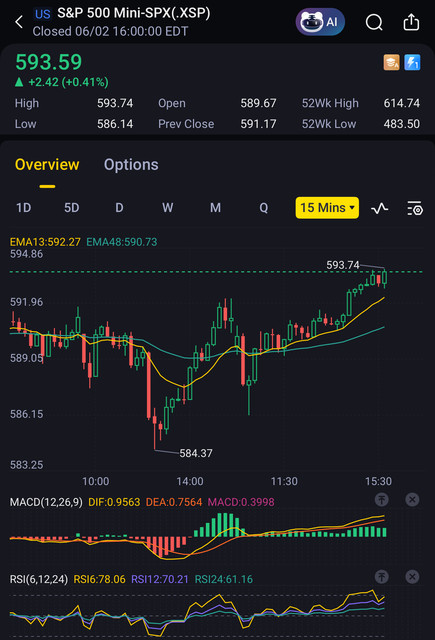Screen dimensions: 435x640
Task: Tap the RSI12:70.21 value
Action: point(160,579)
